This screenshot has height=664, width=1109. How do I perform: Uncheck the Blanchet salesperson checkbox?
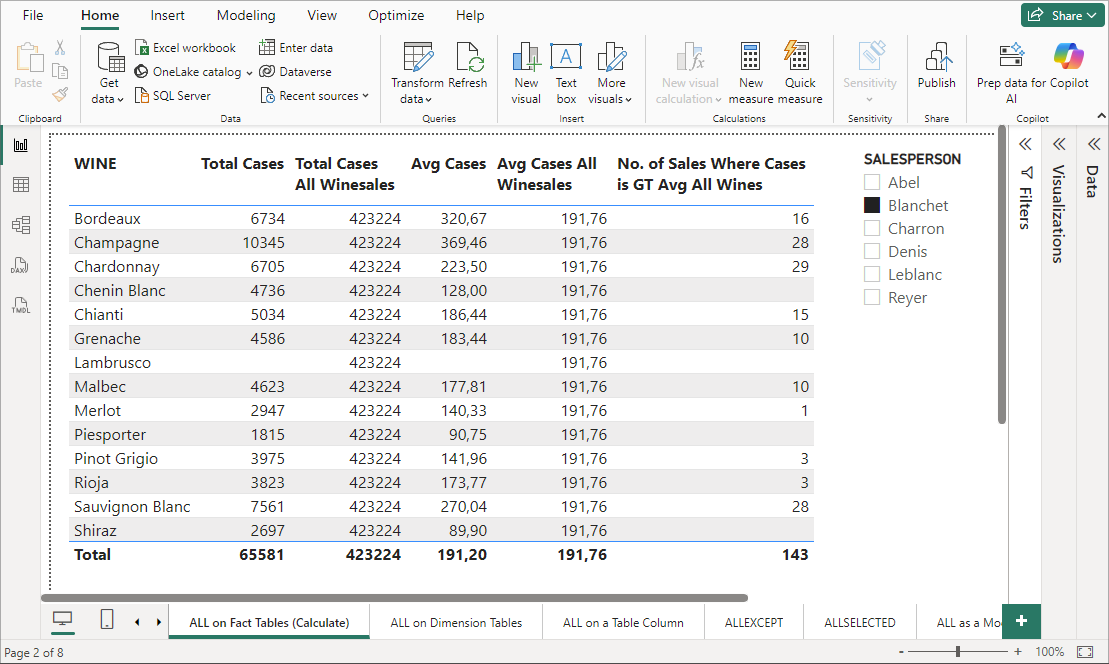pos(872,206)
